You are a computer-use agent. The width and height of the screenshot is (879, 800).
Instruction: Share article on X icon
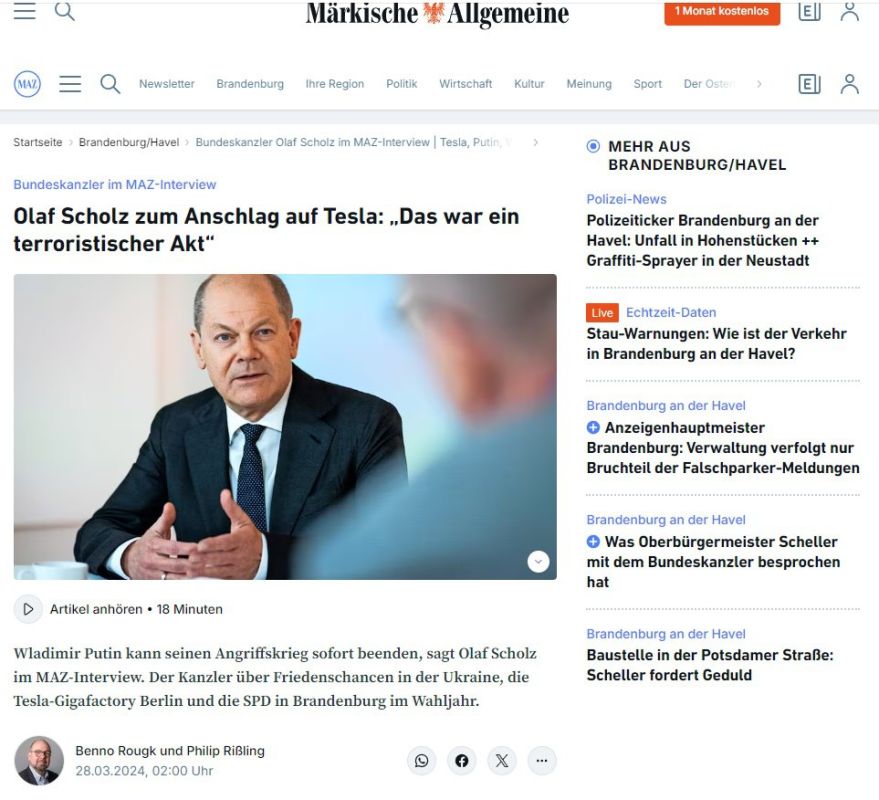pos(502,761)
